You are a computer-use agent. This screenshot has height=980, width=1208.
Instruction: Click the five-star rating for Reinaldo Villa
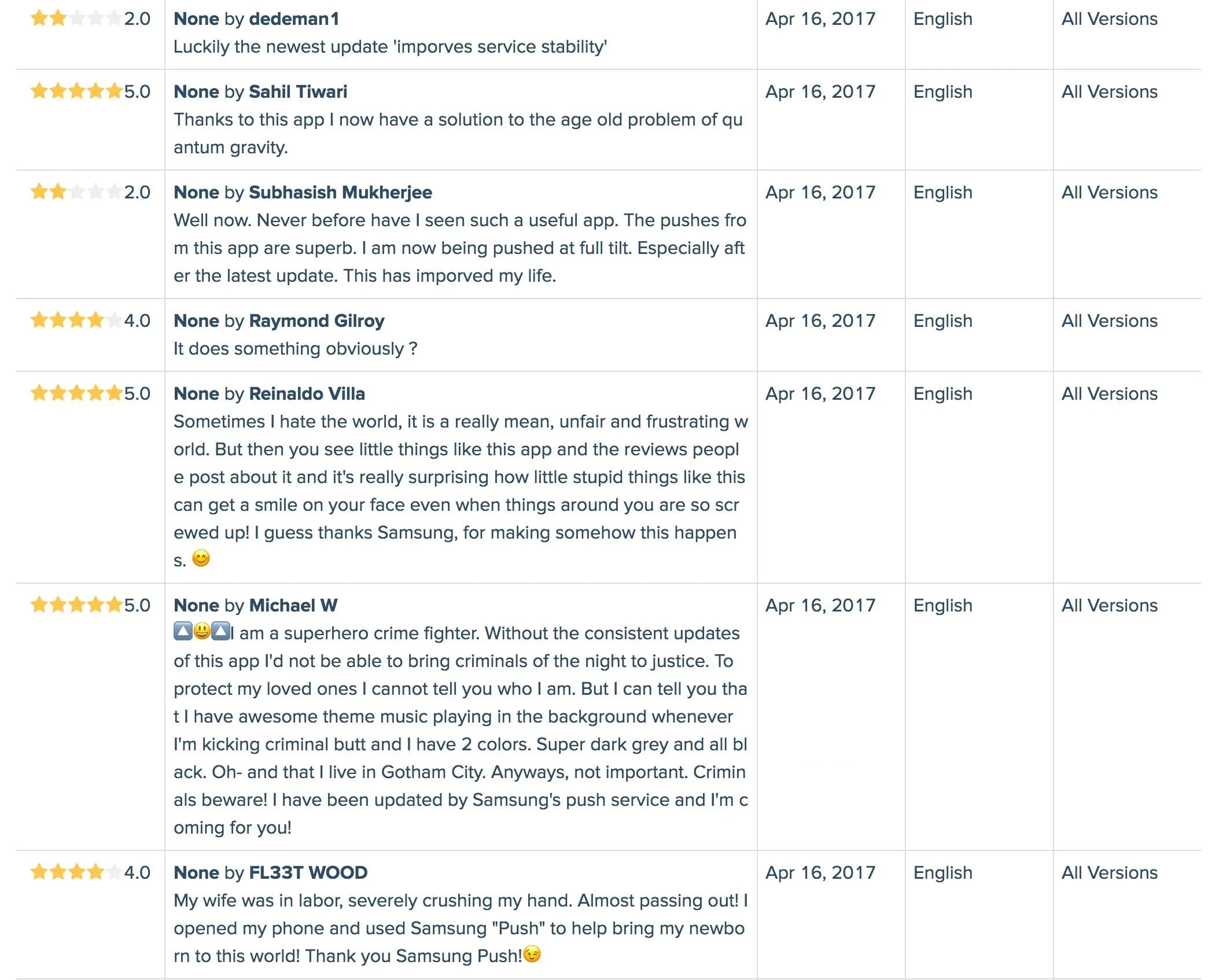76,393
